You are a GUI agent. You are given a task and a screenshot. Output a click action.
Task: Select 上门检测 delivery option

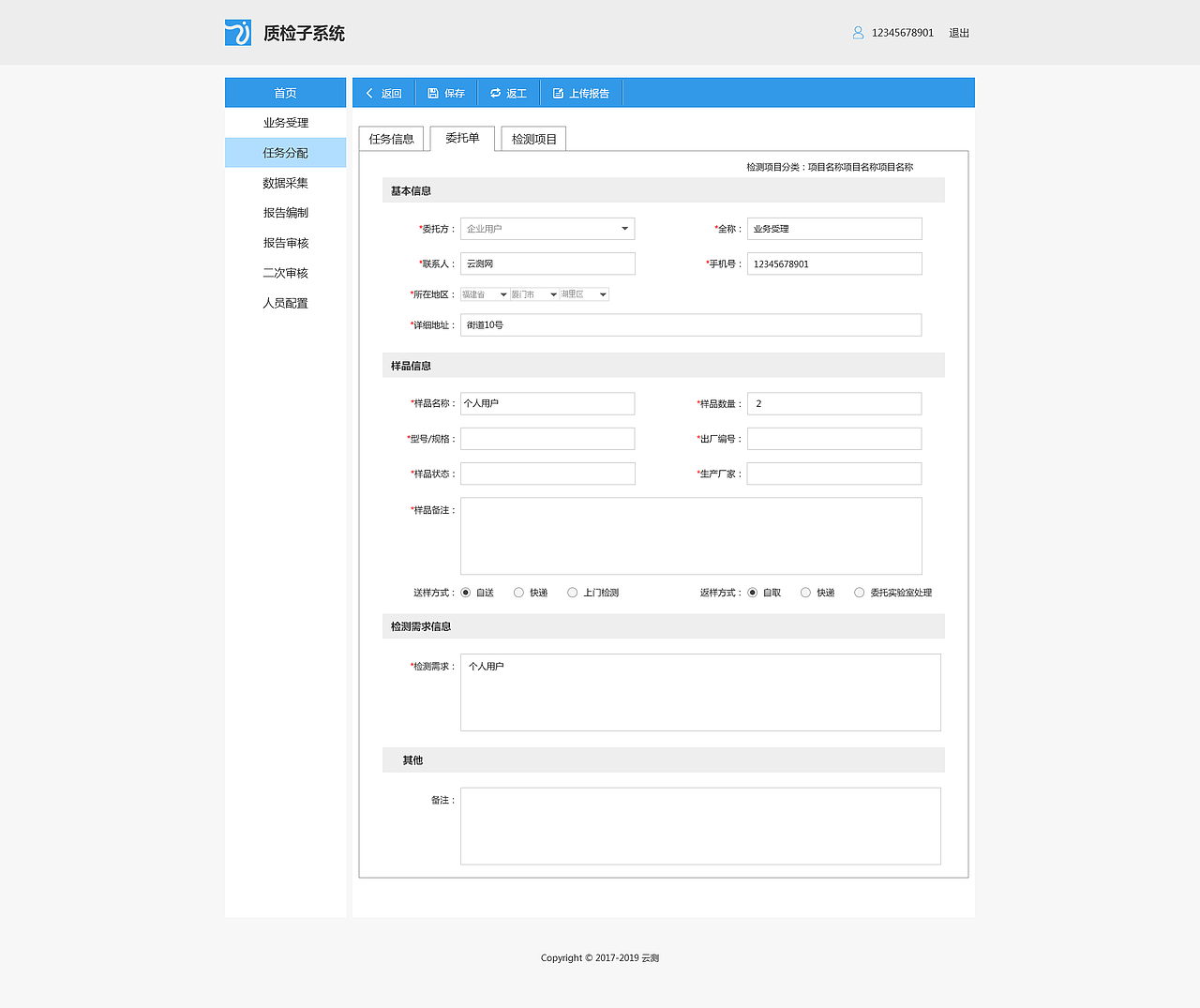[573, 593]
